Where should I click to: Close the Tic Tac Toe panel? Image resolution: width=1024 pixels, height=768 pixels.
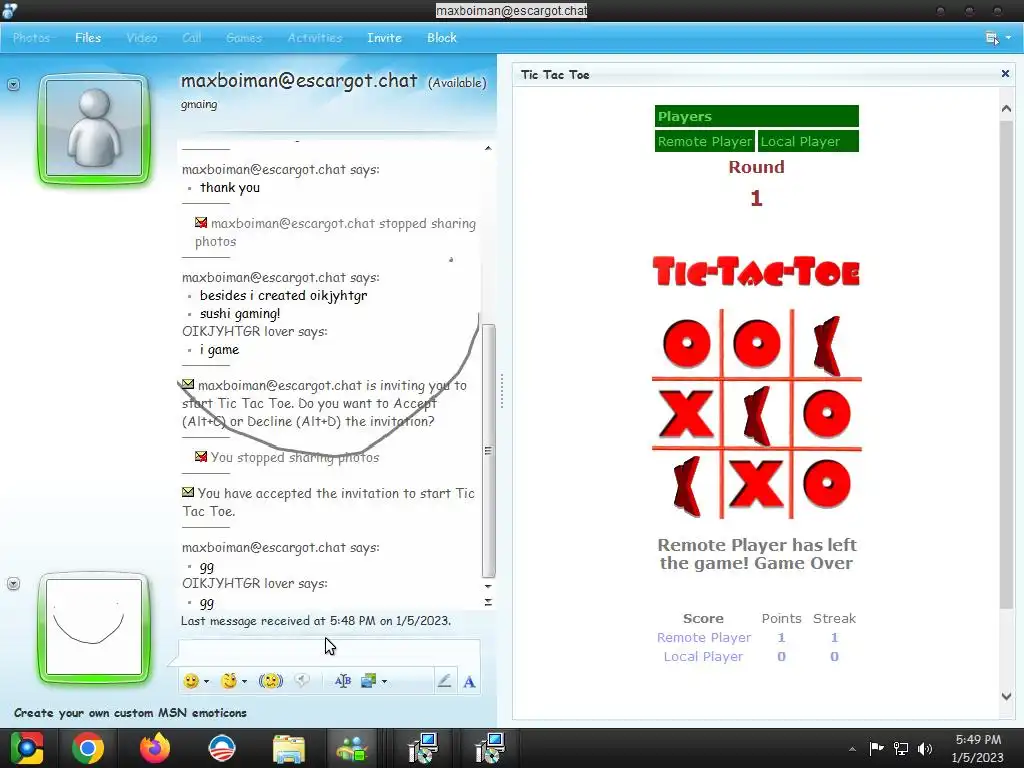pos(1005,74)
